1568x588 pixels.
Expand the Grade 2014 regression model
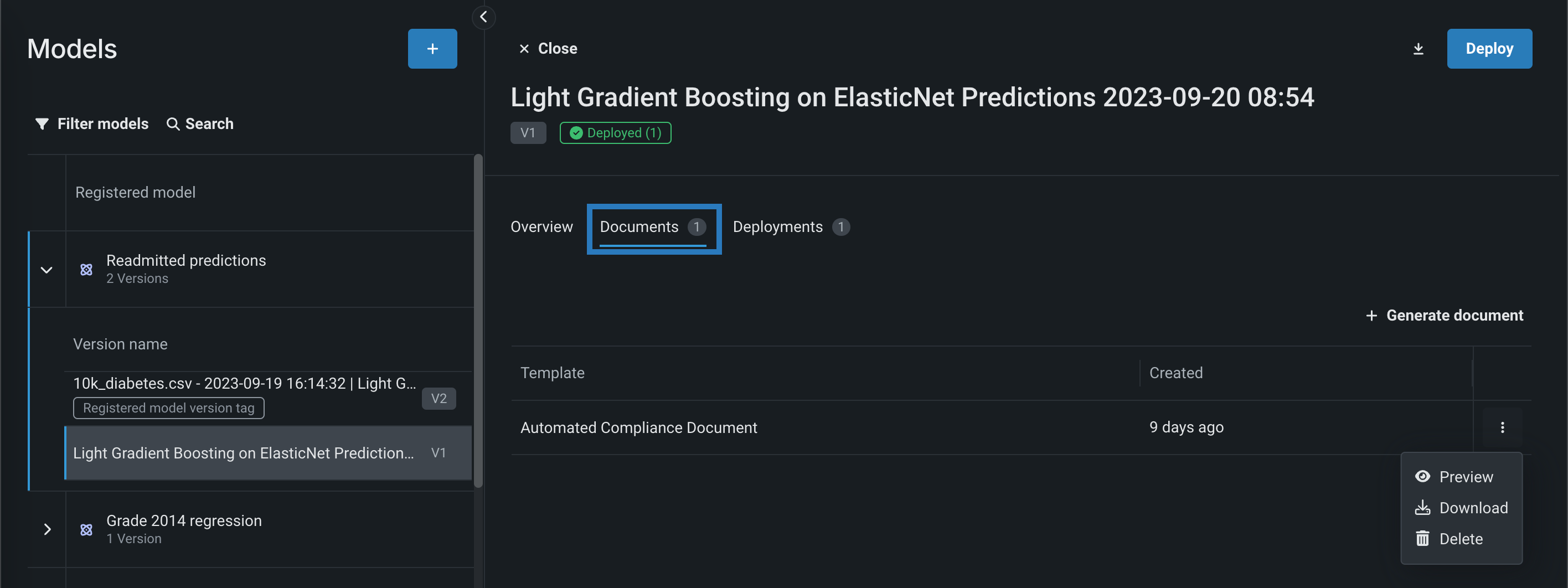coord(47,529)
